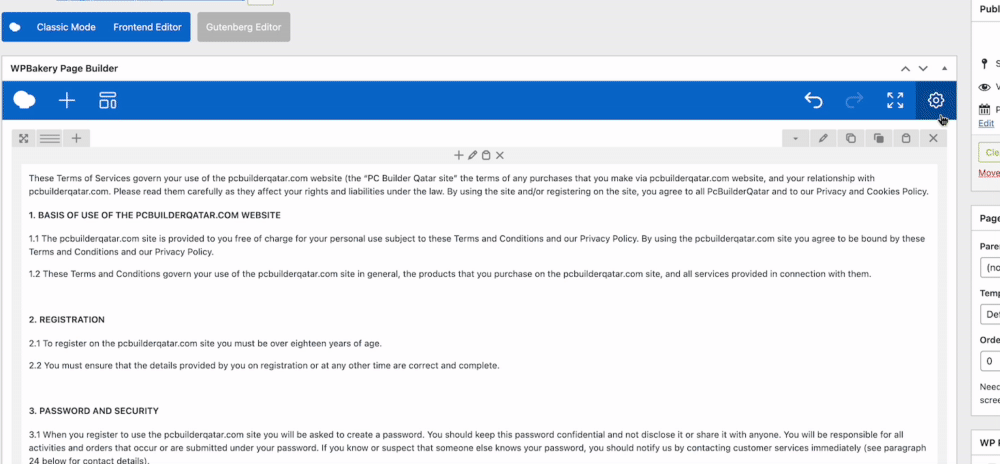Delete the row with the X icon
Screen dimensions: 1000x464
pos(933,138)
